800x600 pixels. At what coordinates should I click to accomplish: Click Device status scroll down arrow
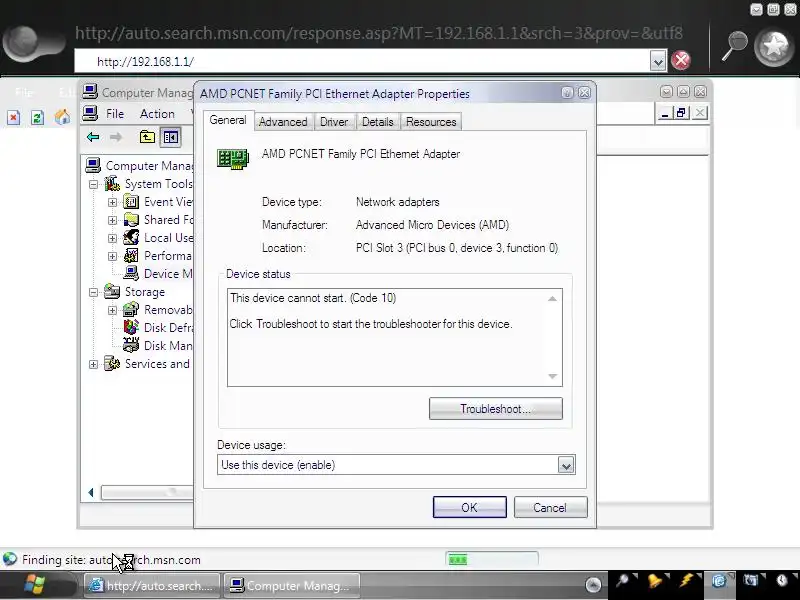[x=552, y=377]
